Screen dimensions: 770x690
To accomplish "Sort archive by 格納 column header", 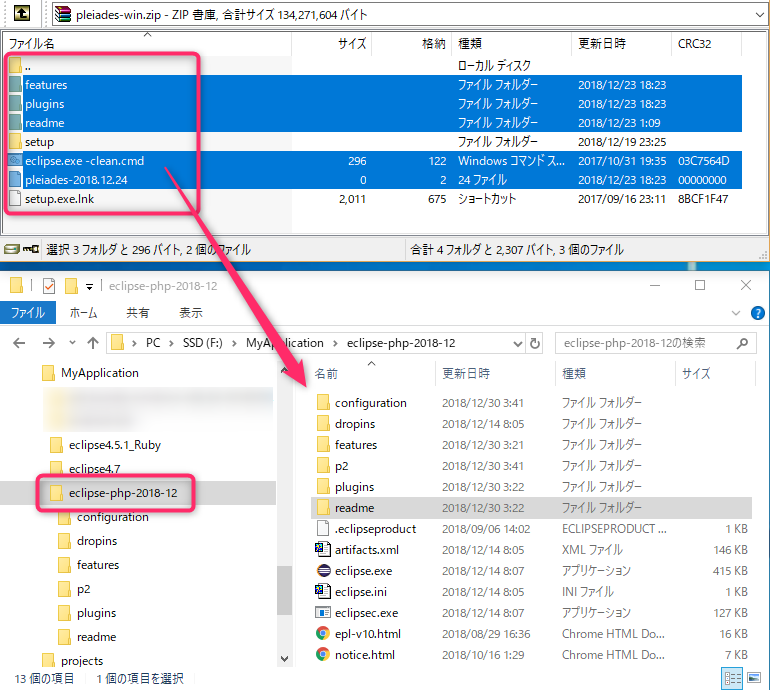I will pos(412,44).
